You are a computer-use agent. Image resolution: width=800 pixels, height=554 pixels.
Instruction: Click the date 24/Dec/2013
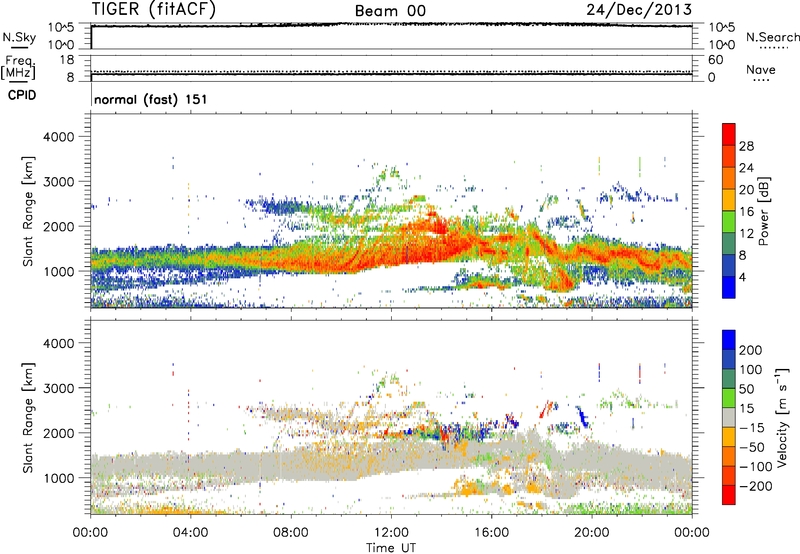639,9
